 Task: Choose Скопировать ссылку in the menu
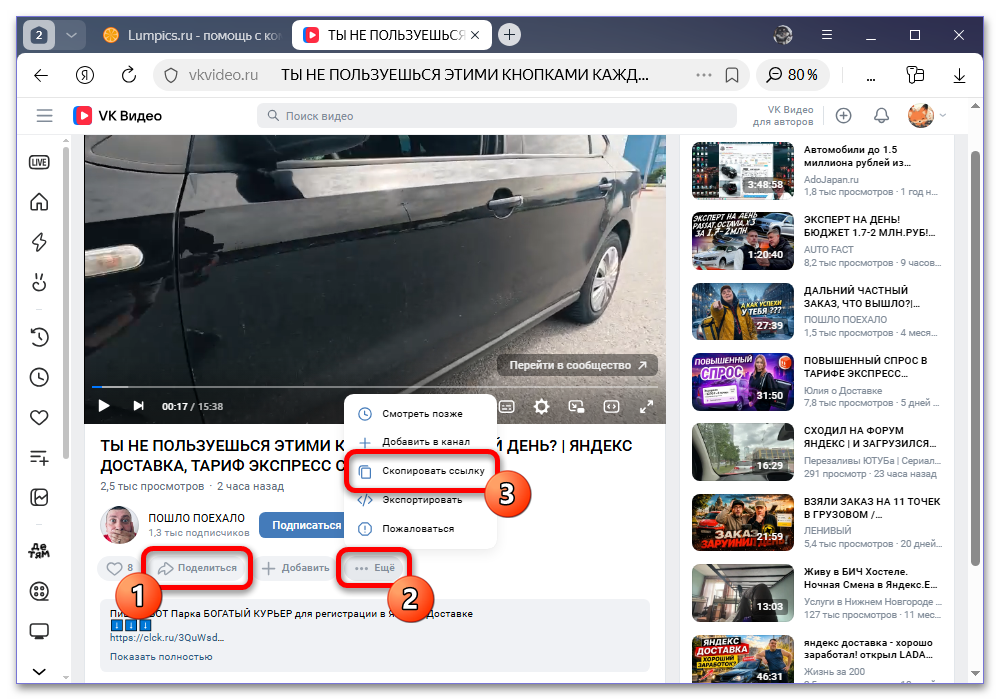(x=420, y=471)
